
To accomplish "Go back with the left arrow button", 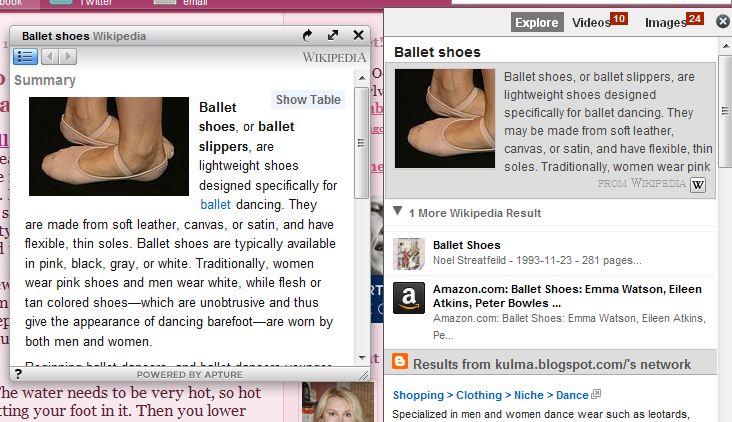I will [x=49, y=57].
